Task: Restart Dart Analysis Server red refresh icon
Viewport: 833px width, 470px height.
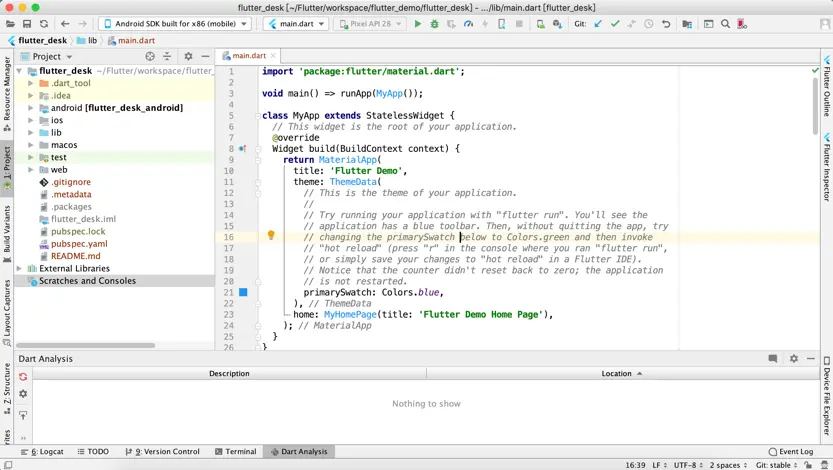Action: click(23, 377)
